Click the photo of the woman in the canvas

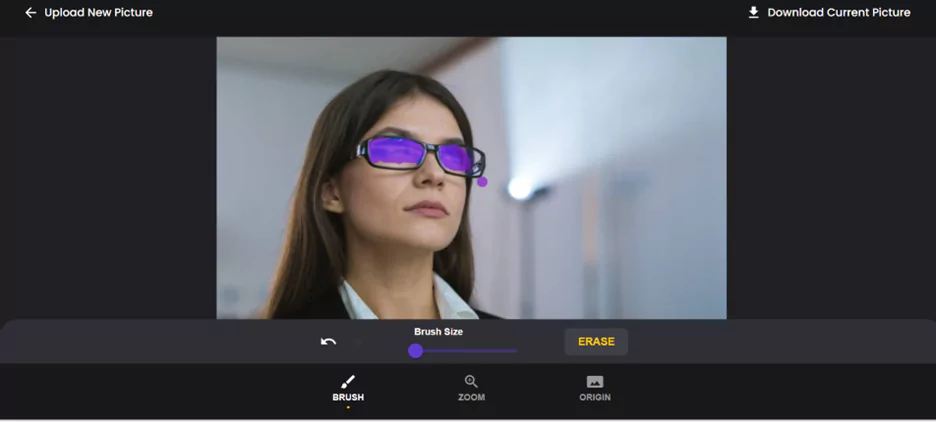pyautogui.click(x=472, y=178)
